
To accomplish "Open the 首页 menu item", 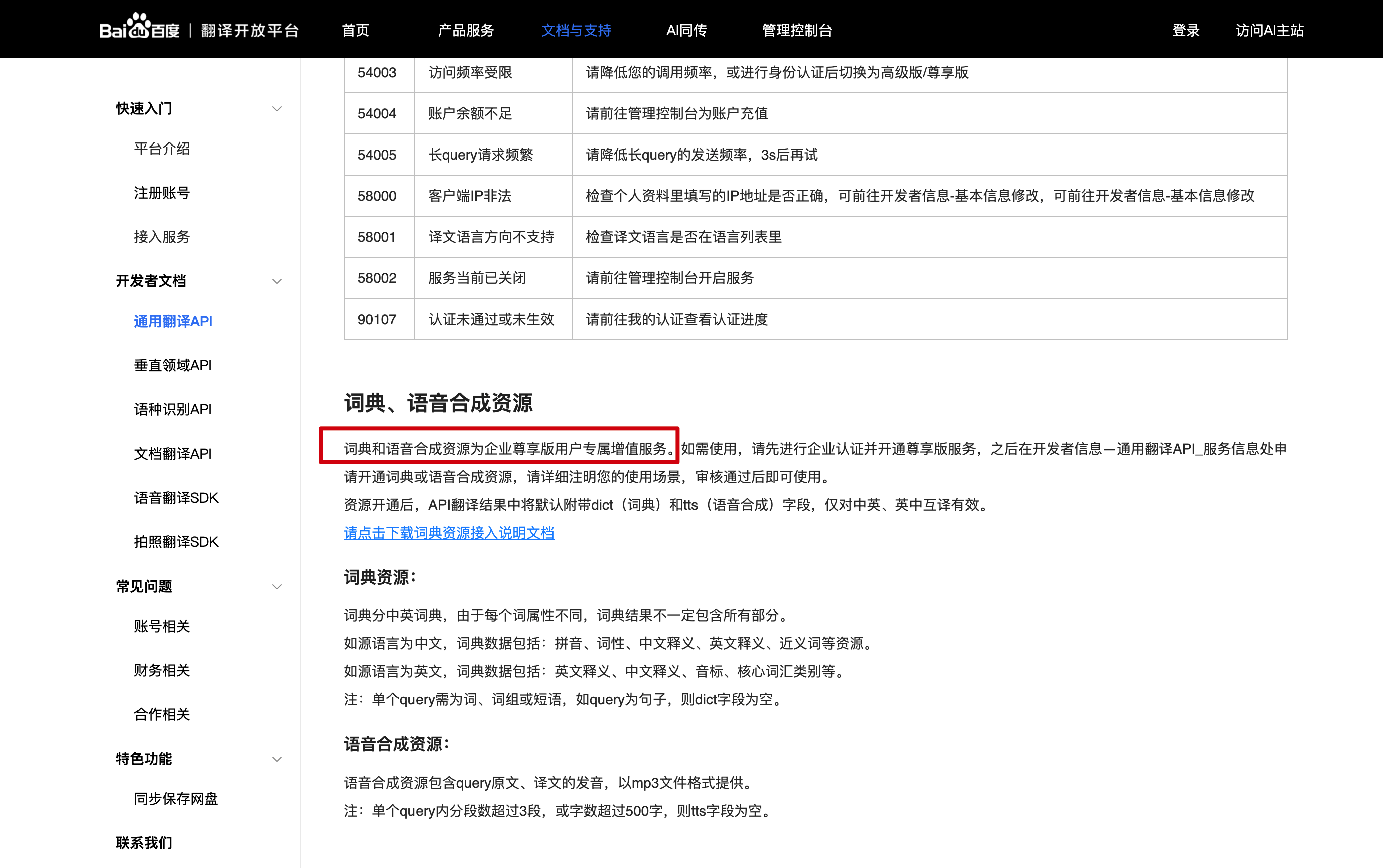I will tap(355, 30).
